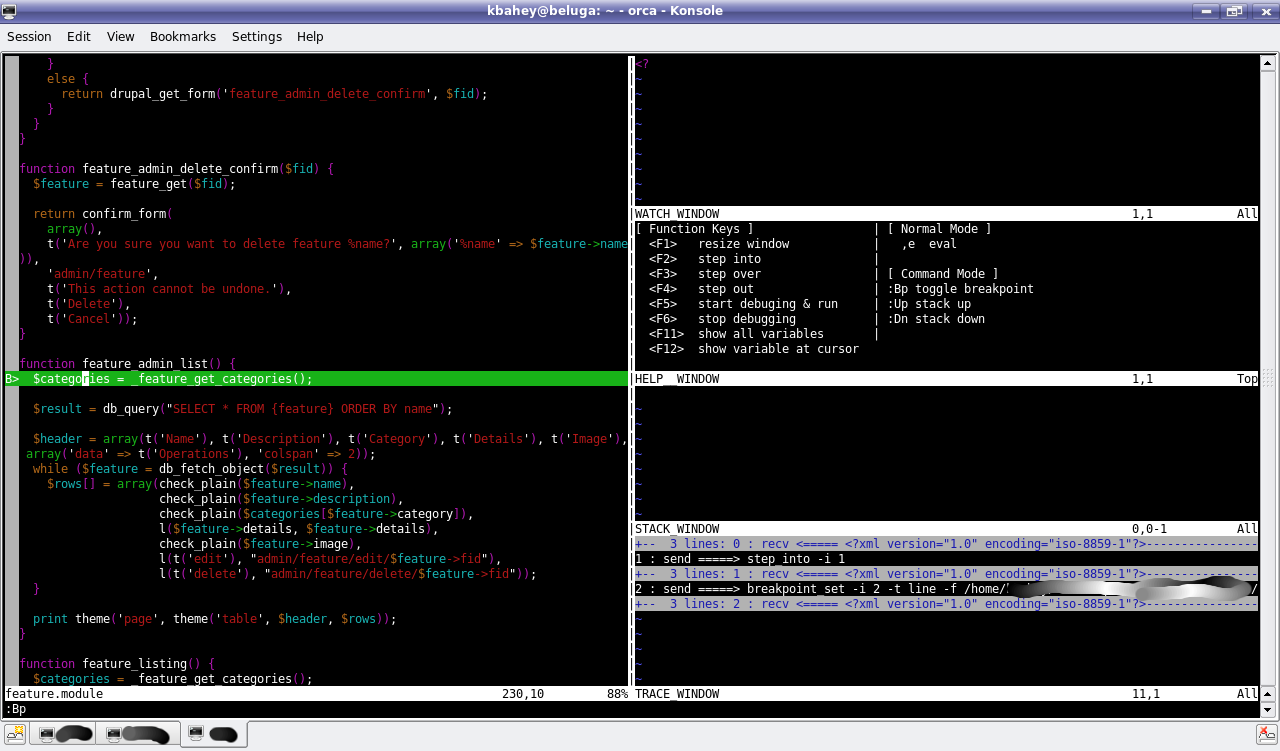
Task: Click the '[ Function Keys ]' heading
Action: (x=695, y=229)
